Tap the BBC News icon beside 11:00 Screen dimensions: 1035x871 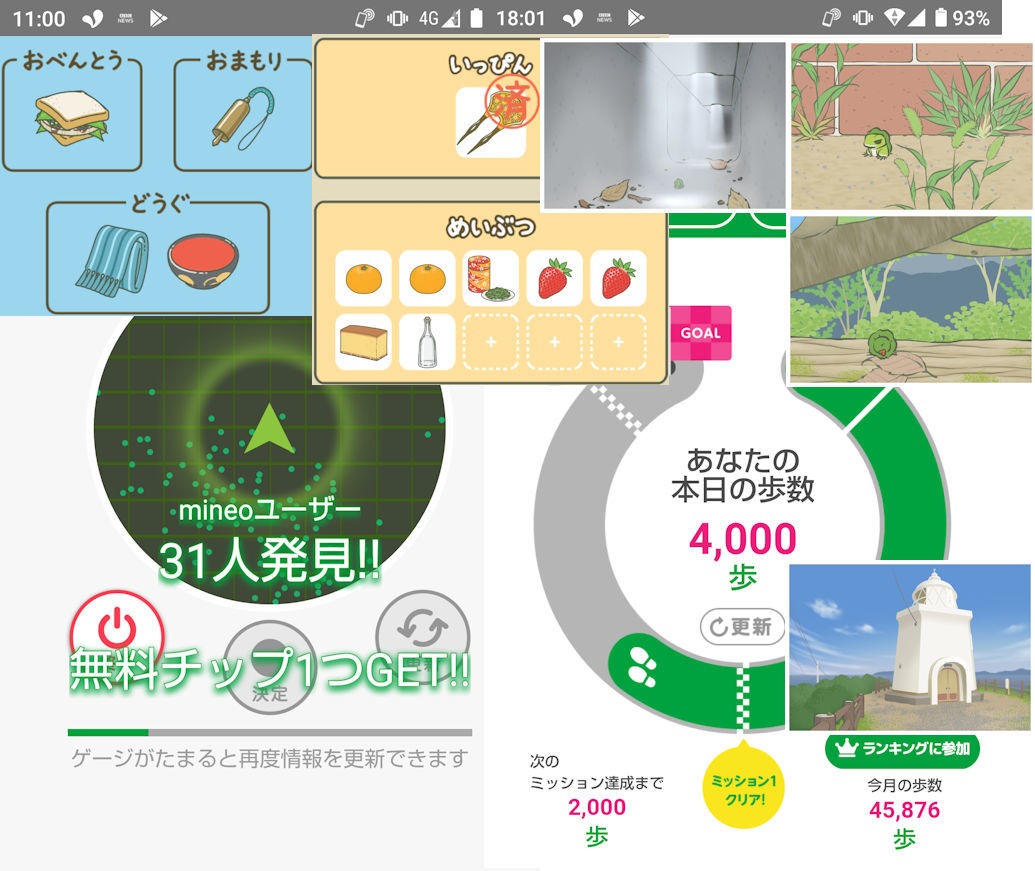pyautogui.click(x=125, y=18)
